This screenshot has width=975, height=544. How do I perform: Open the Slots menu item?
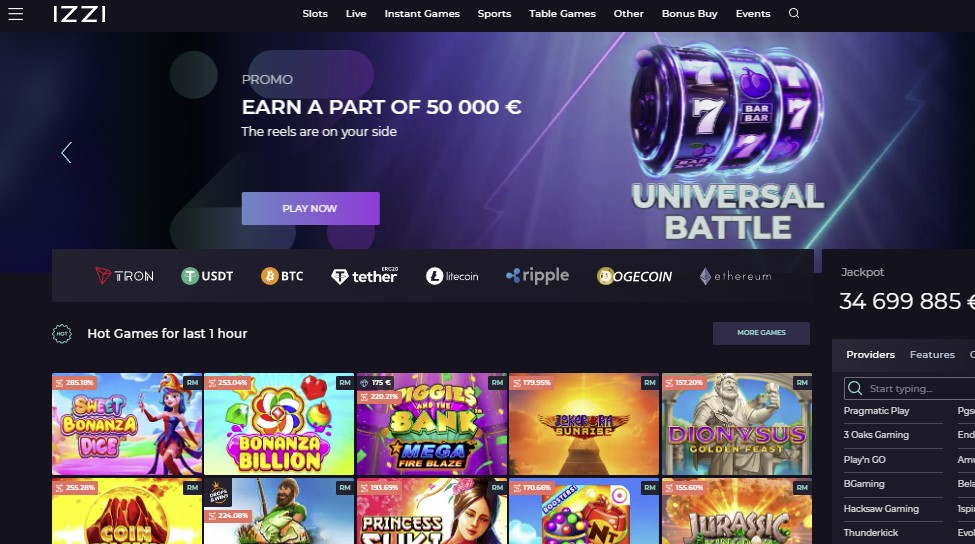pos(315,14)
